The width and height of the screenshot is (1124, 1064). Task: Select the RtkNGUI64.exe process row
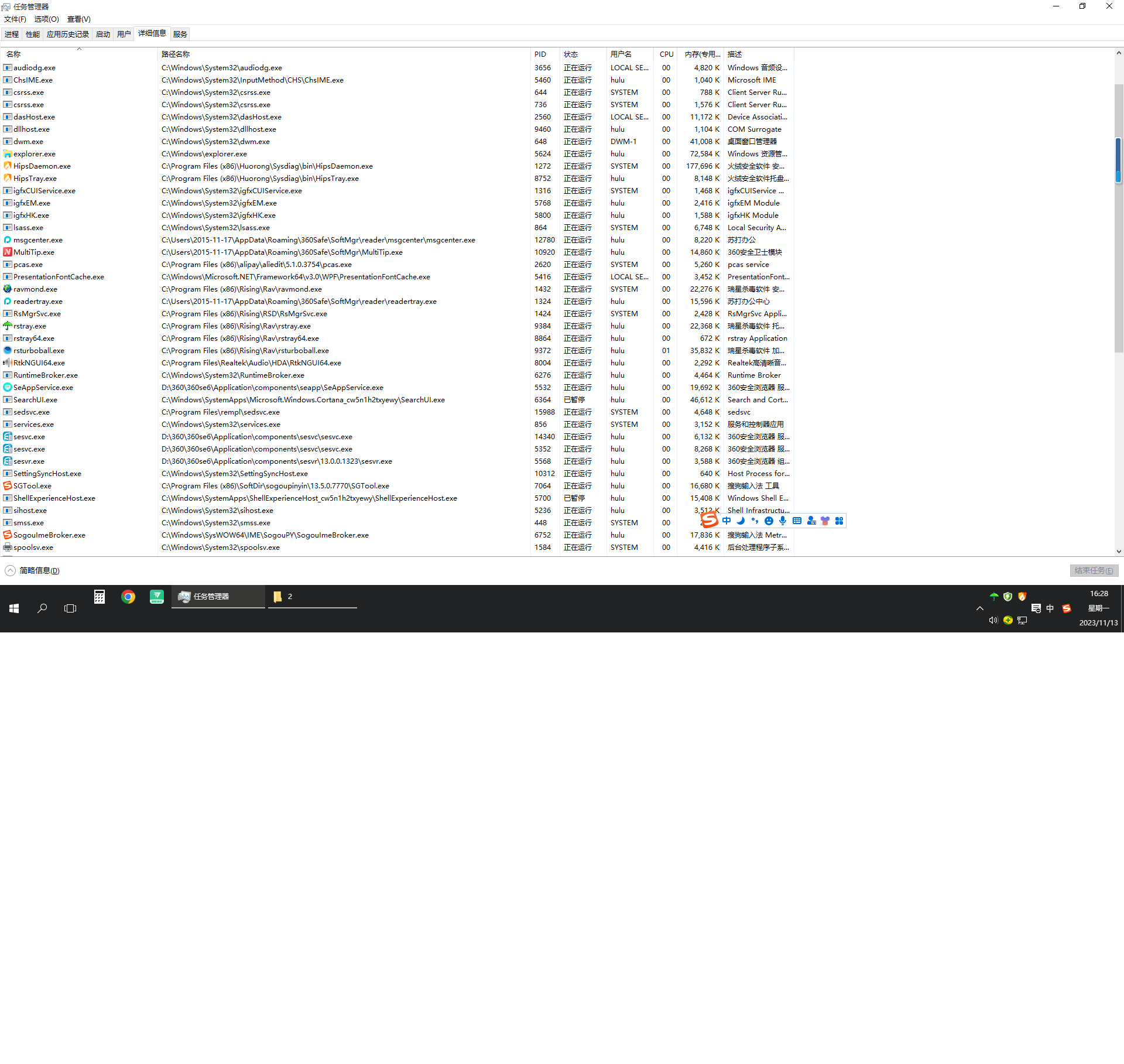(397, 363)
